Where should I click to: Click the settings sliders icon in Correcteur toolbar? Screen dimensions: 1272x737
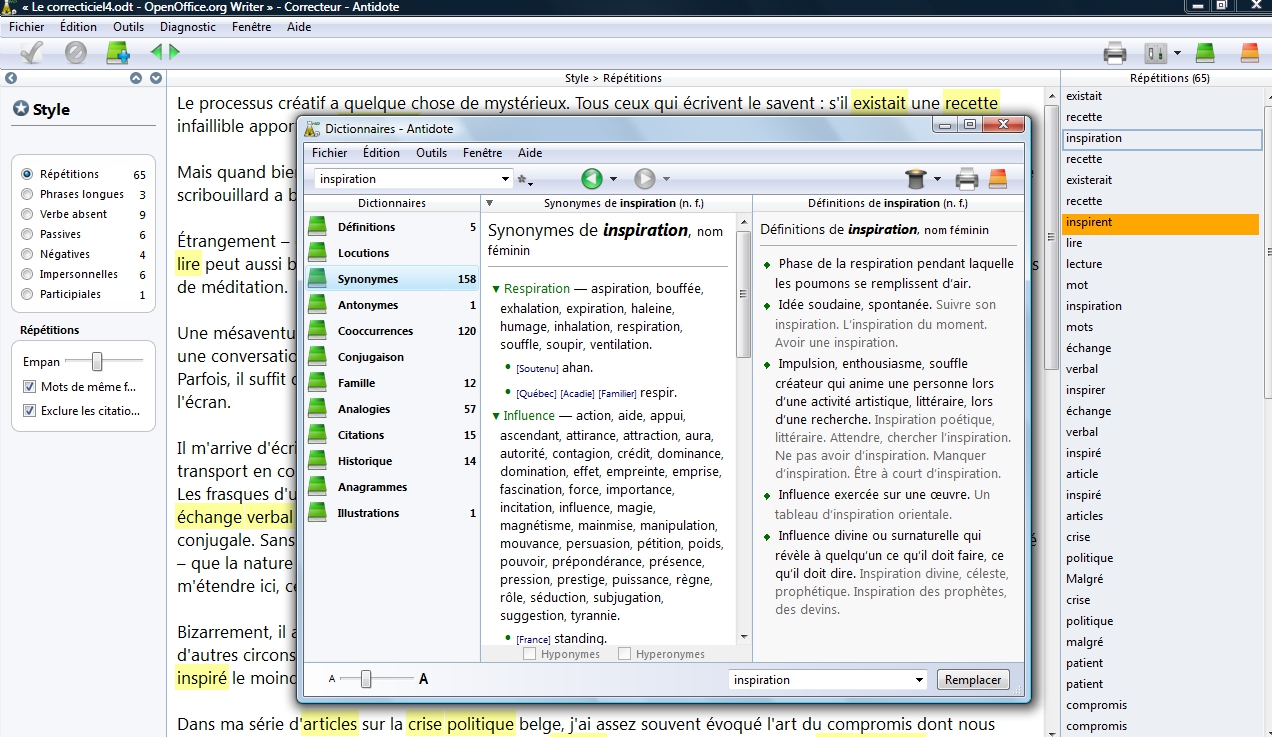click(x=1156, y=53)
